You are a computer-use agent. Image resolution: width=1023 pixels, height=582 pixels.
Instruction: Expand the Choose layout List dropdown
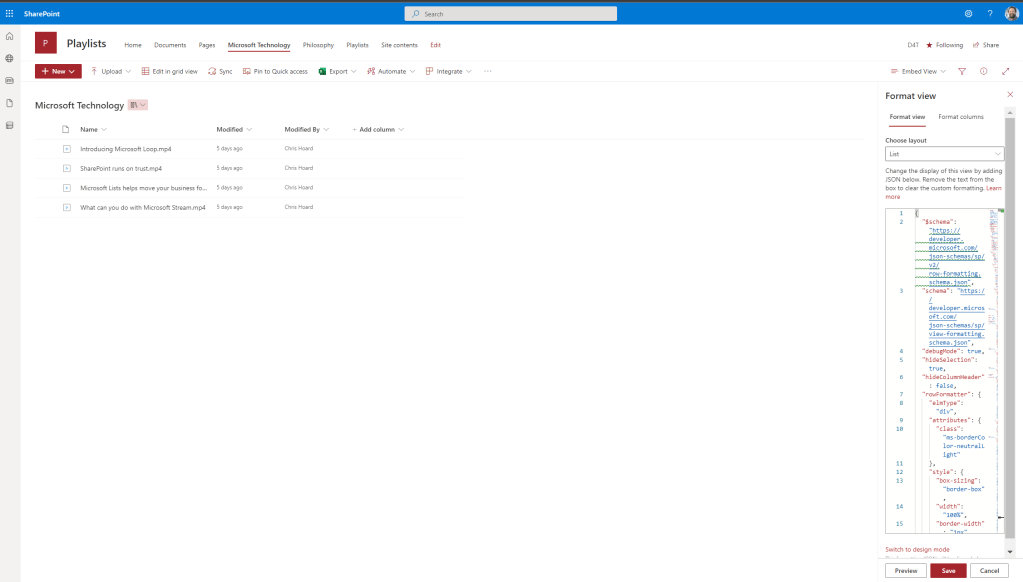(x=944, y=154)
